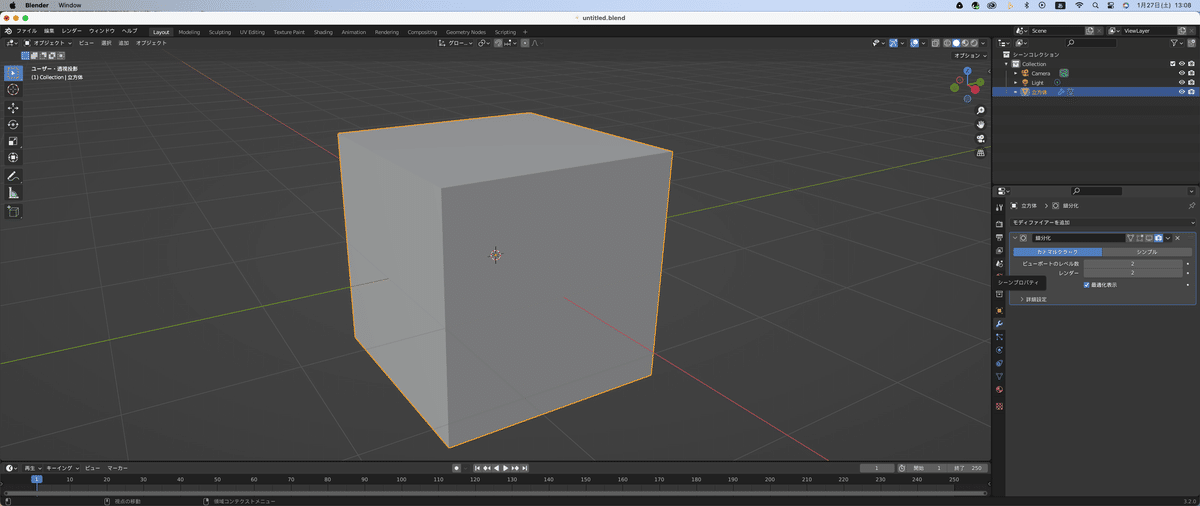Screen dimensions: 1200x506
Task: Open the モディファイアーを追加 dropdown
Action: click(x=1102, y=222)
